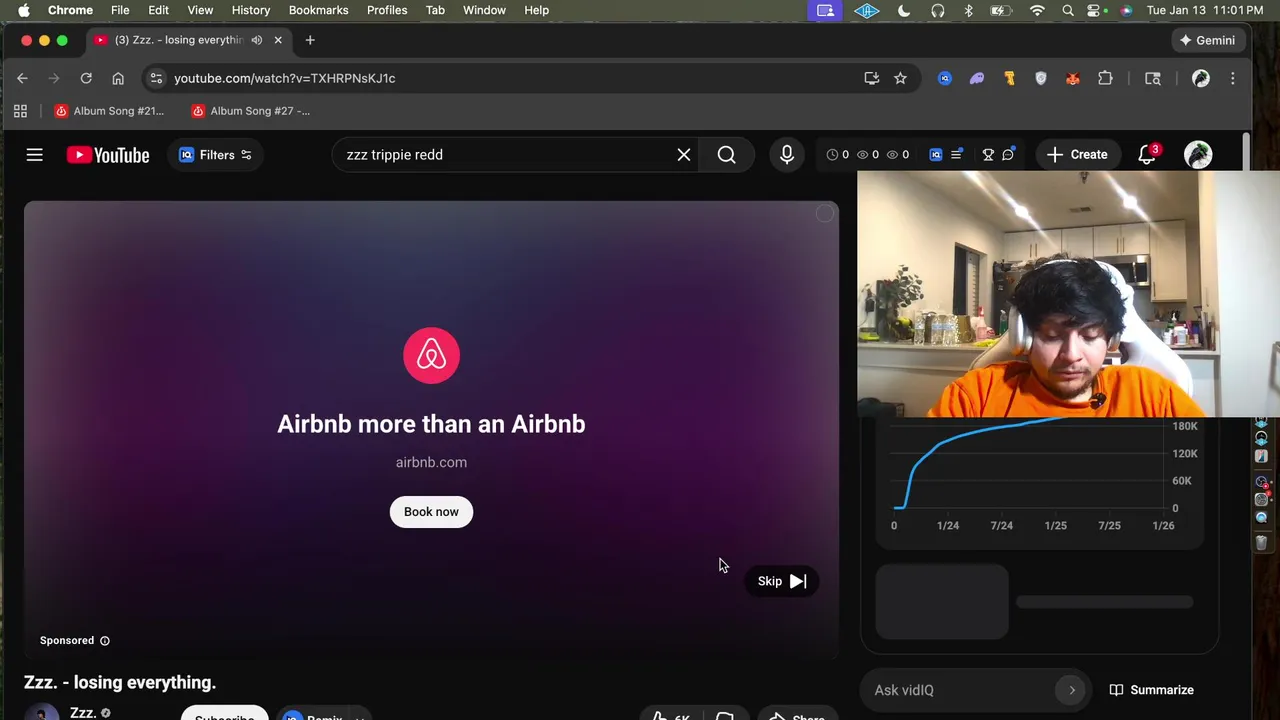Open the Chrome profile avatar
The image size is (1280, 720).
point(1201,78)
